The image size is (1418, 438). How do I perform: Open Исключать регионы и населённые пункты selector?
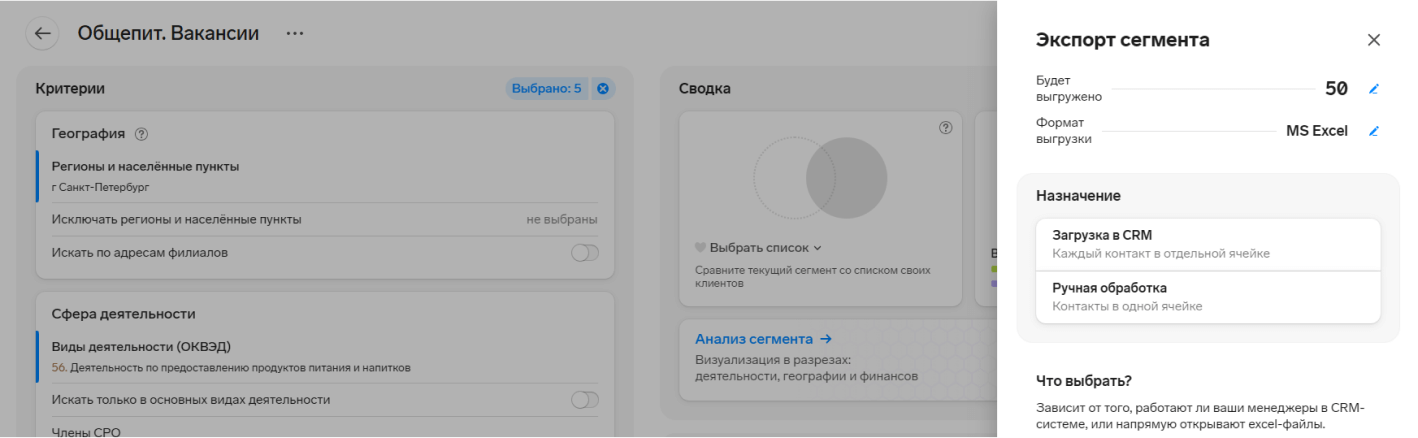click(x=325, y=219)
